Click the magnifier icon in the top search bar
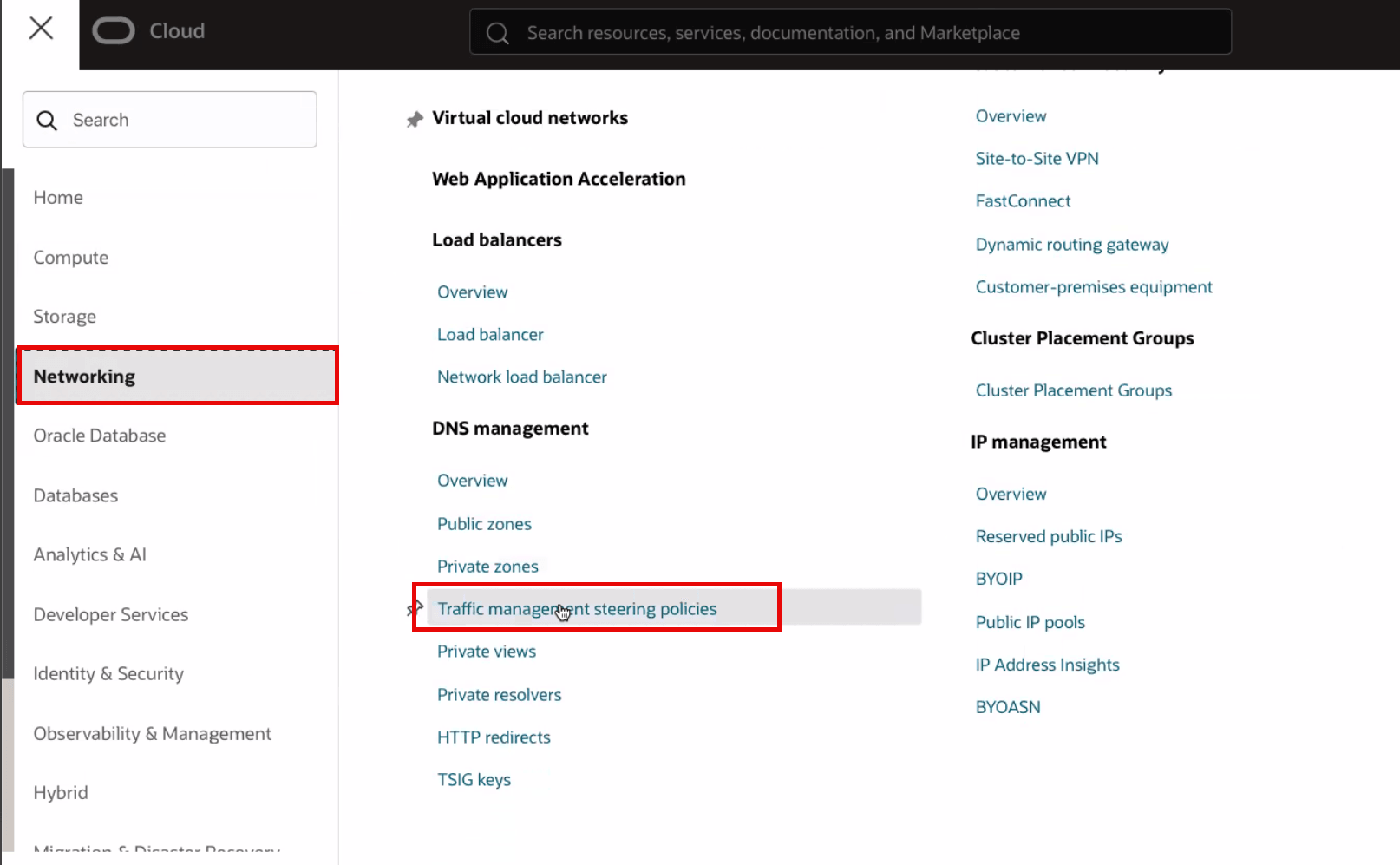The image size is (1400, 865). click(x=497, y=33)
